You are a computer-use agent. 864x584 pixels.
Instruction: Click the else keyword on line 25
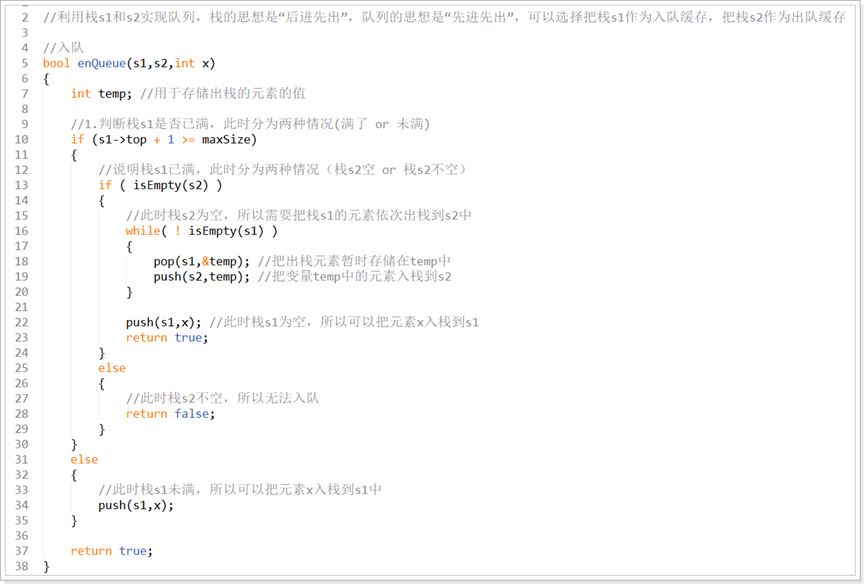[112, 368]
